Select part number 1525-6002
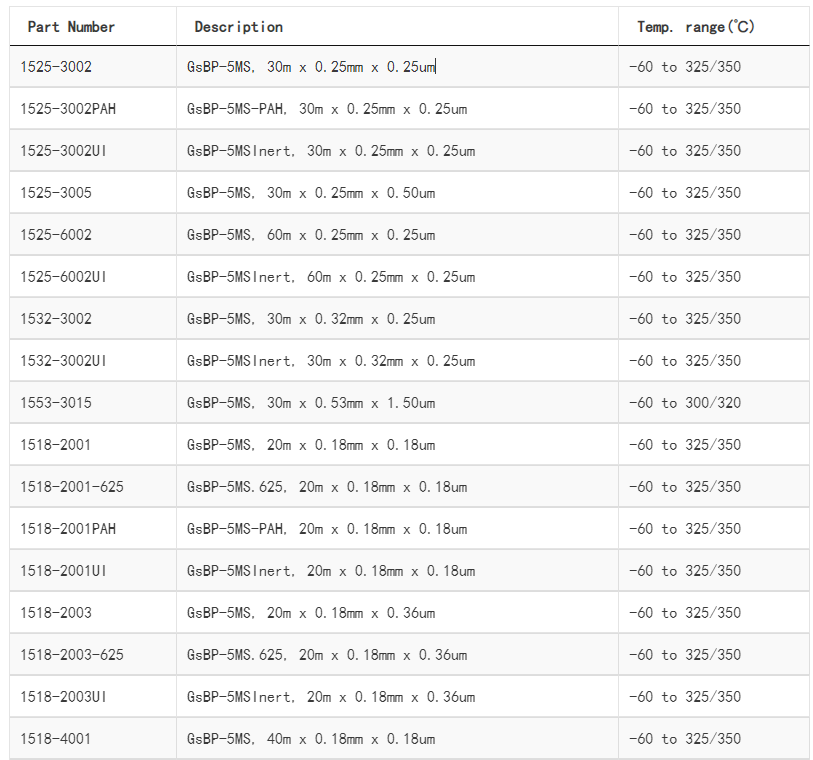 click(x=56, y=235)
